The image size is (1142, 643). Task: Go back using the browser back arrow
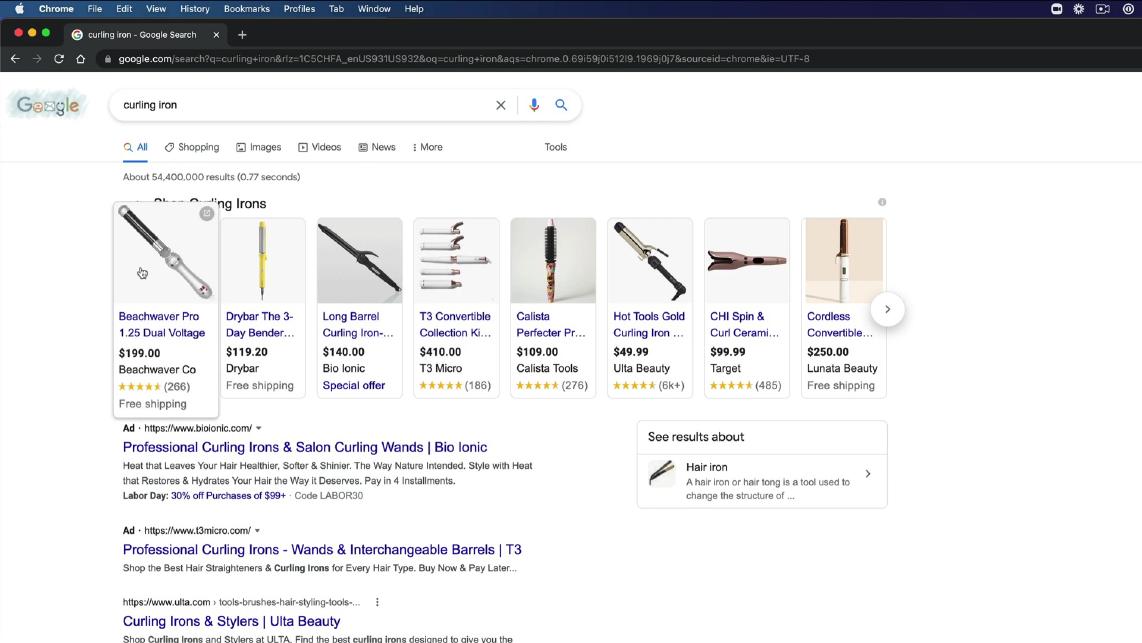[15, 59]
